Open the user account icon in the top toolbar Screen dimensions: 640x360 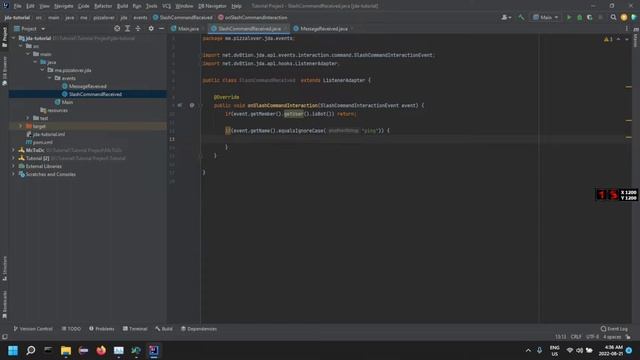point(506,18)
